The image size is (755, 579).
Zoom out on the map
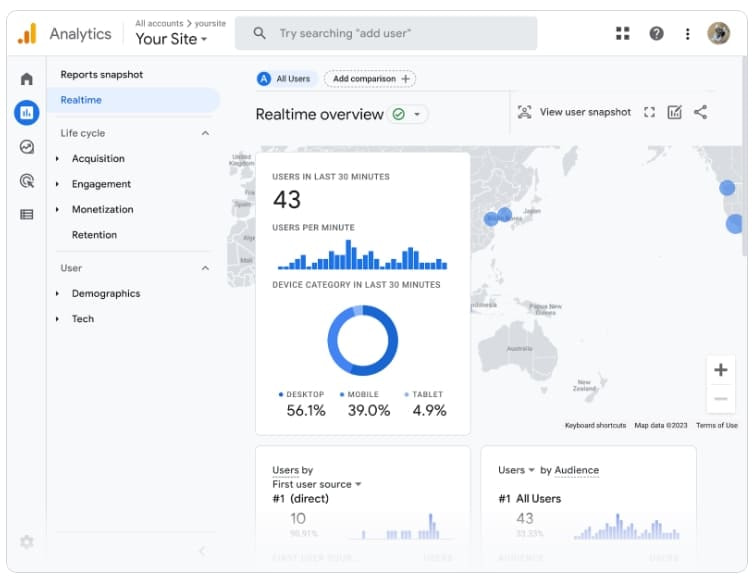pos(720,398)
